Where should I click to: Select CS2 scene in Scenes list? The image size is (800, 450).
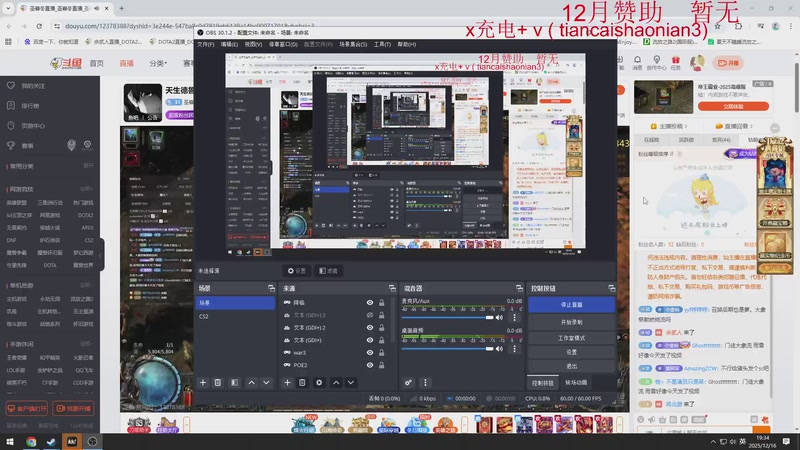235,316
